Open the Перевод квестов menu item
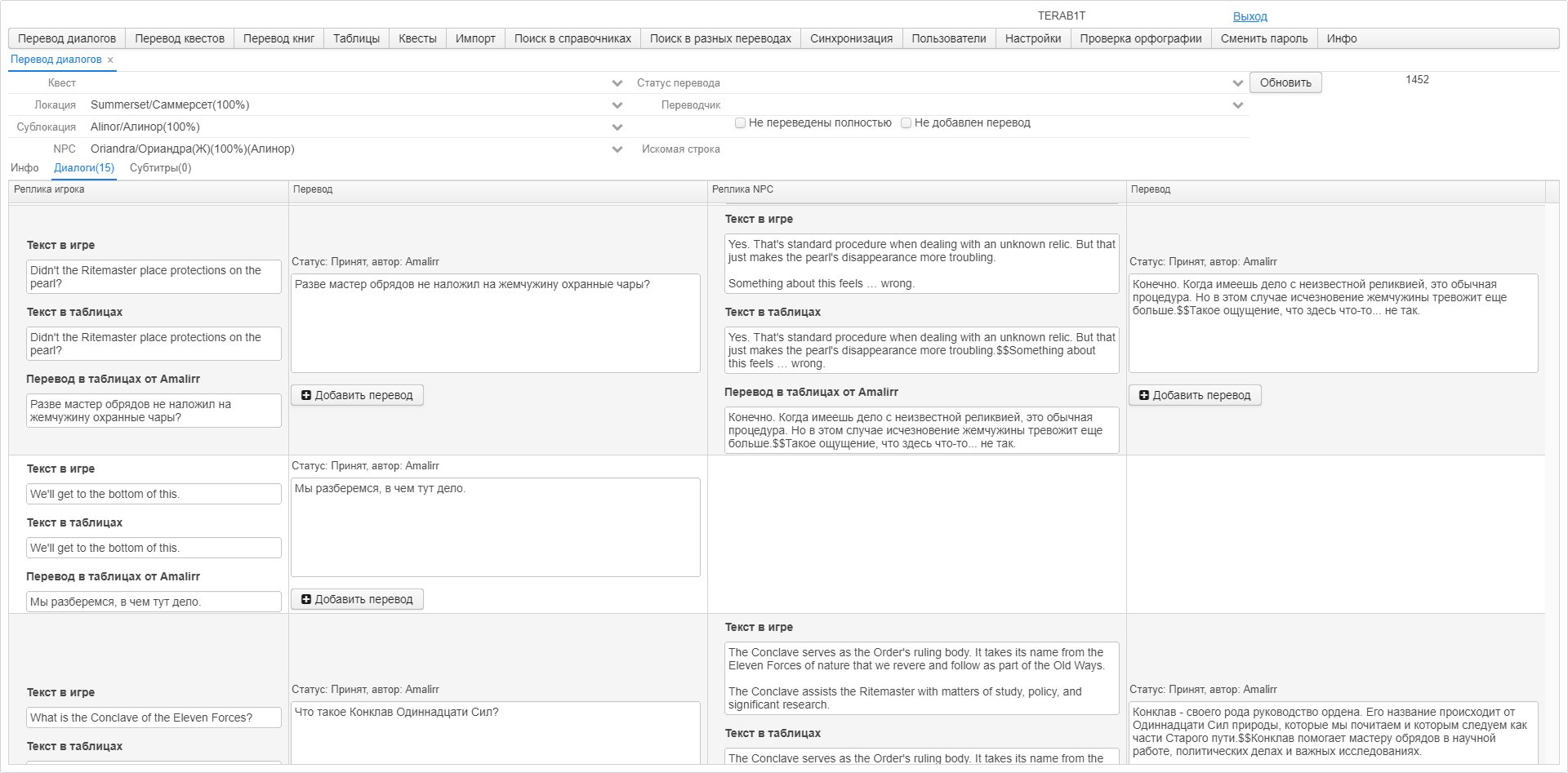Viewport: 1568px width, 773px height. (x=180, y=38)
